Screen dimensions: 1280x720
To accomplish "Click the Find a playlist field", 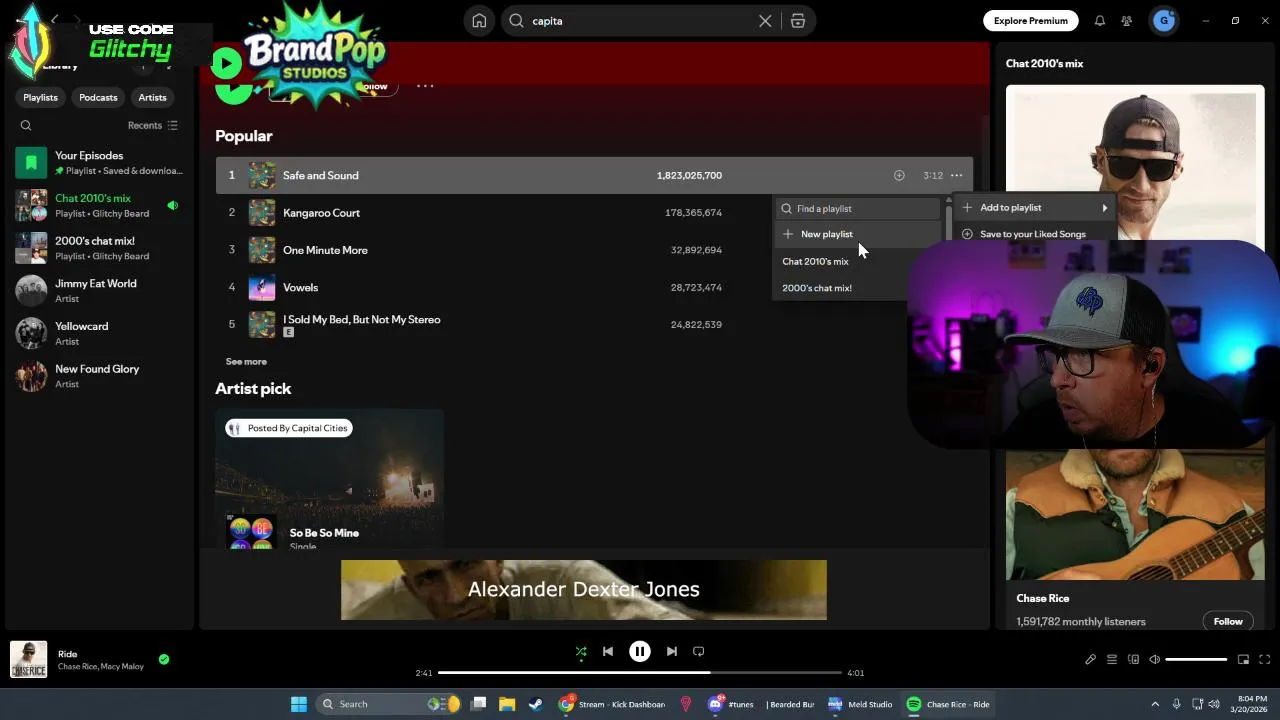I will coord(859,208).
